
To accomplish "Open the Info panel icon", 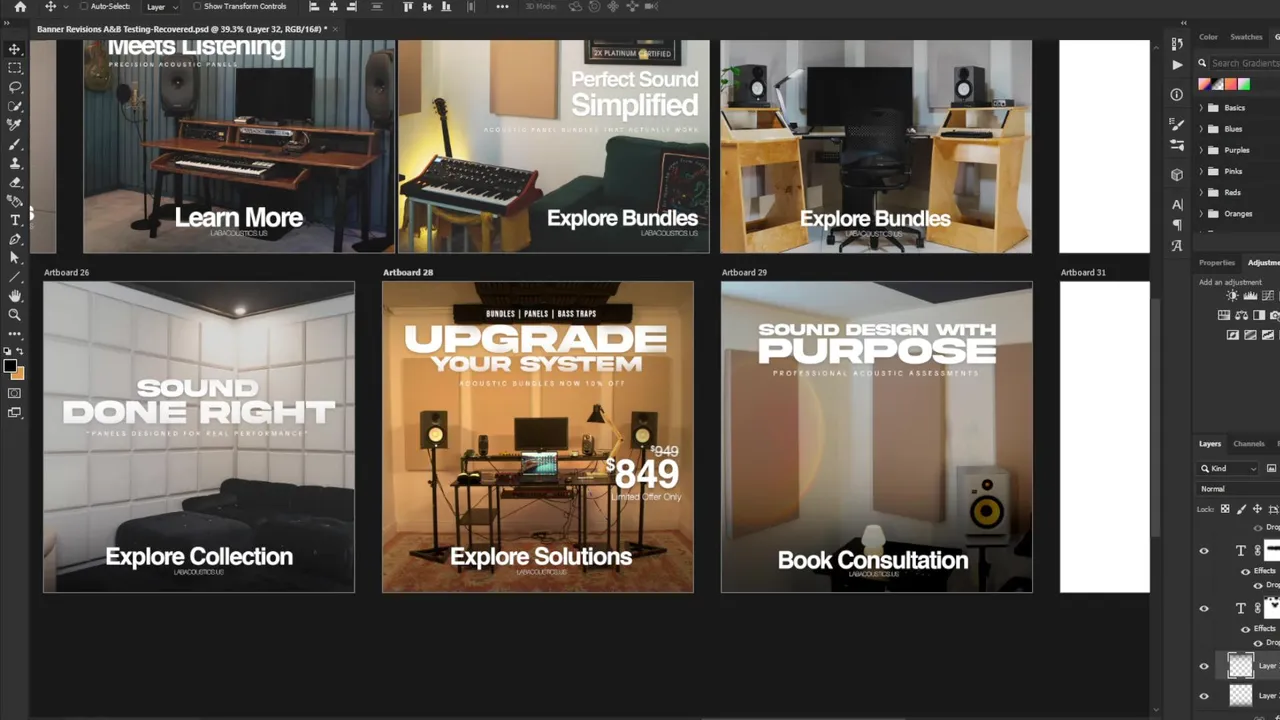I will point(1177,94).
